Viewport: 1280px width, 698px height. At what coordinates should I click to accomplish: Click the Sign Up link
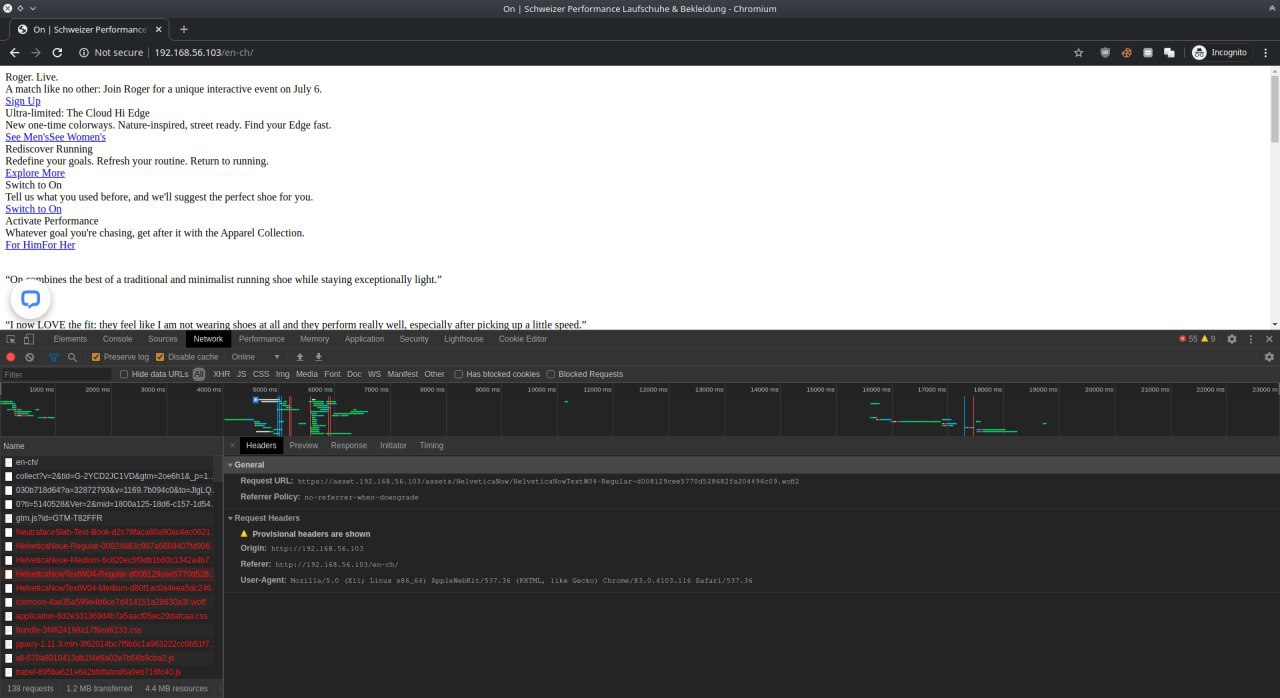pos(23,101)
